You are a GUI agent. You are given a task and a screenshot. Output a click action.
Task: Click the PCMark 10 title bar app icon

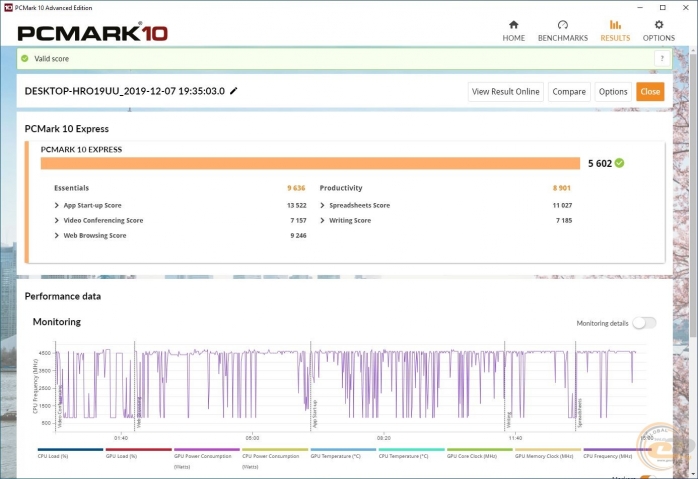click(x=8, y=8)
